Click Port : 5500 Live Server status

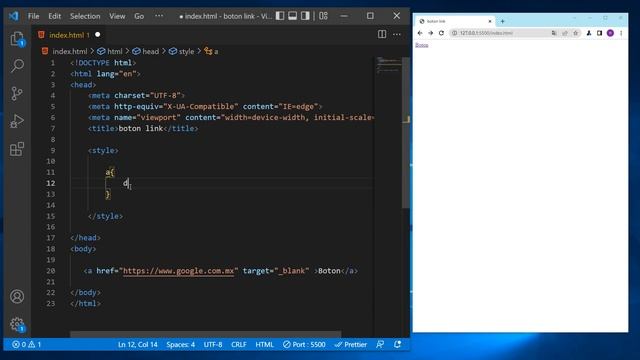coord(304,344)
